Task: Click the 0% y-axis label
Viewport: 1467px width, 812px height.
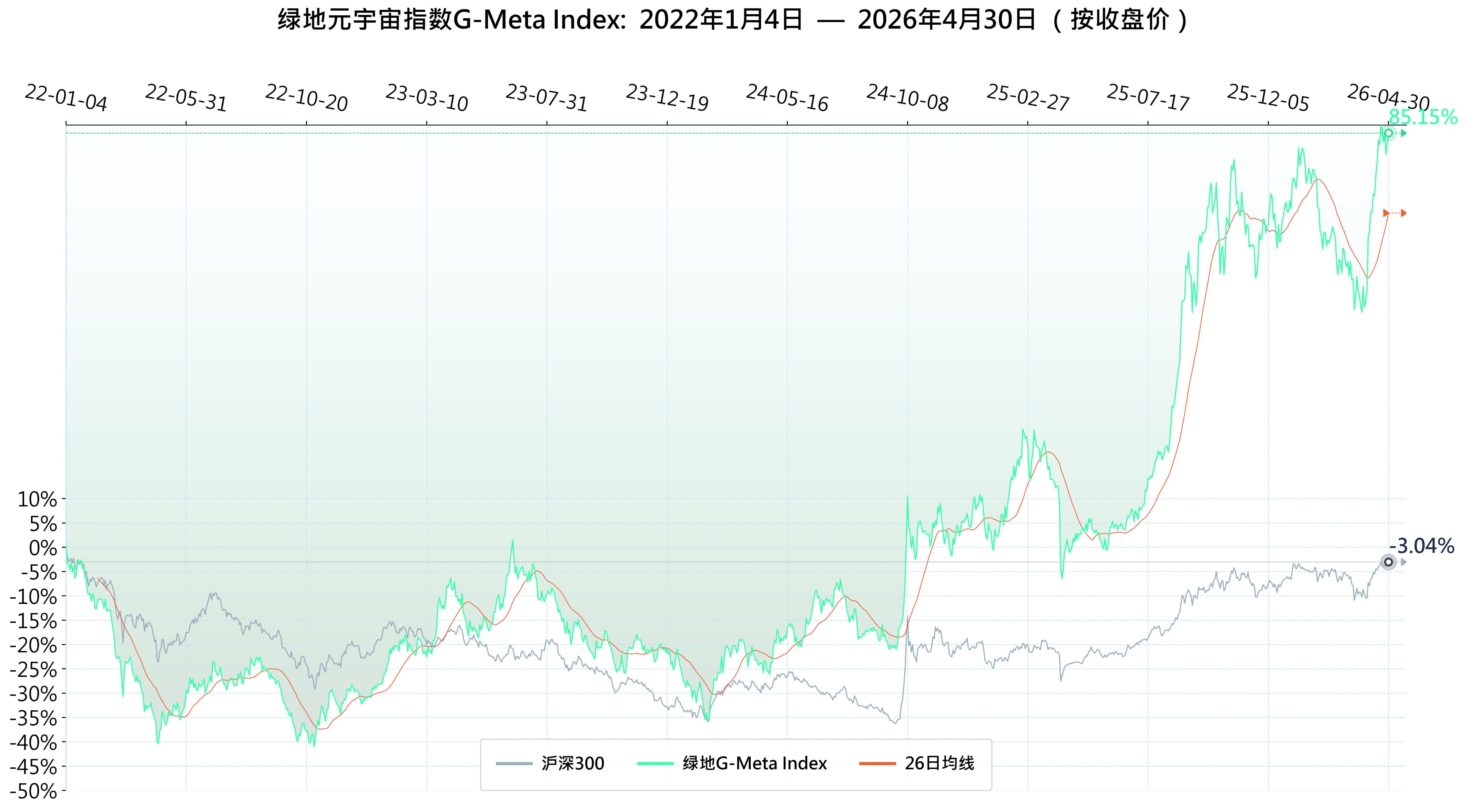Action: click(x=43, y=548)
